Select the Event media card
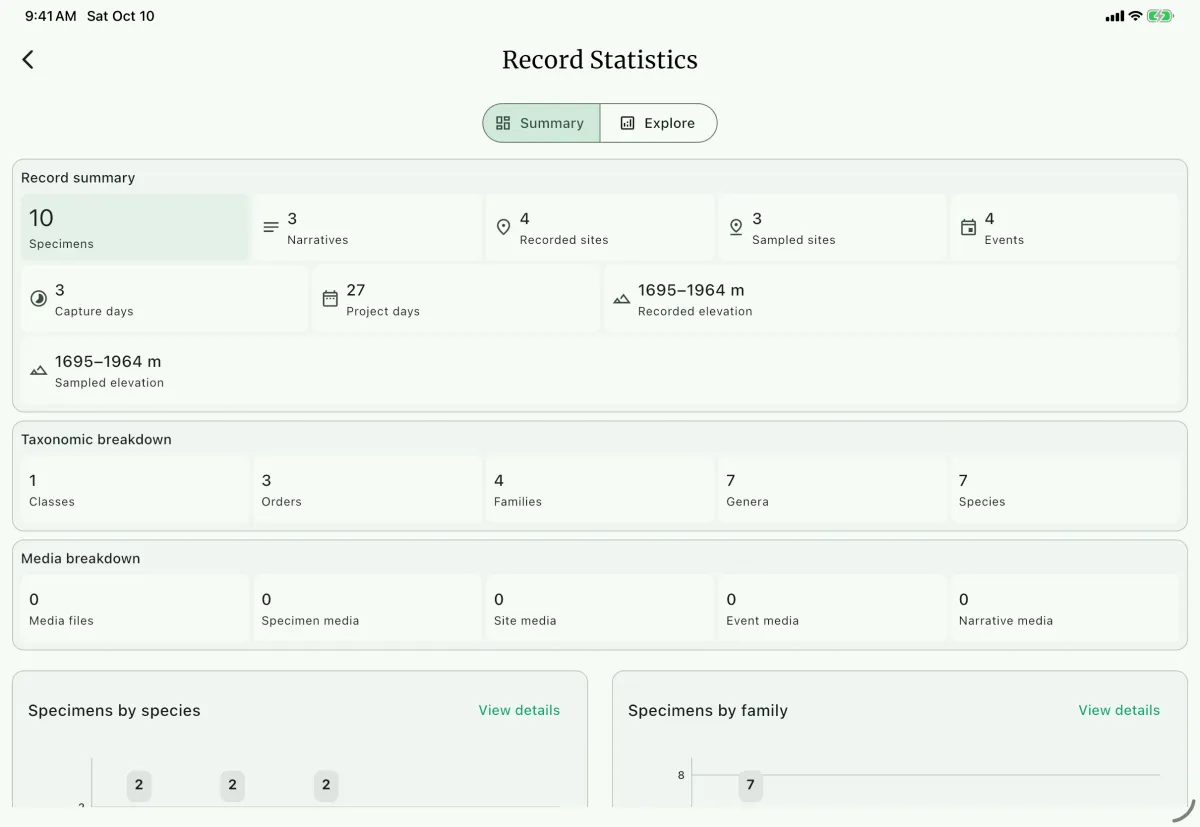The image size is (1200, 827). coord(832,609)
